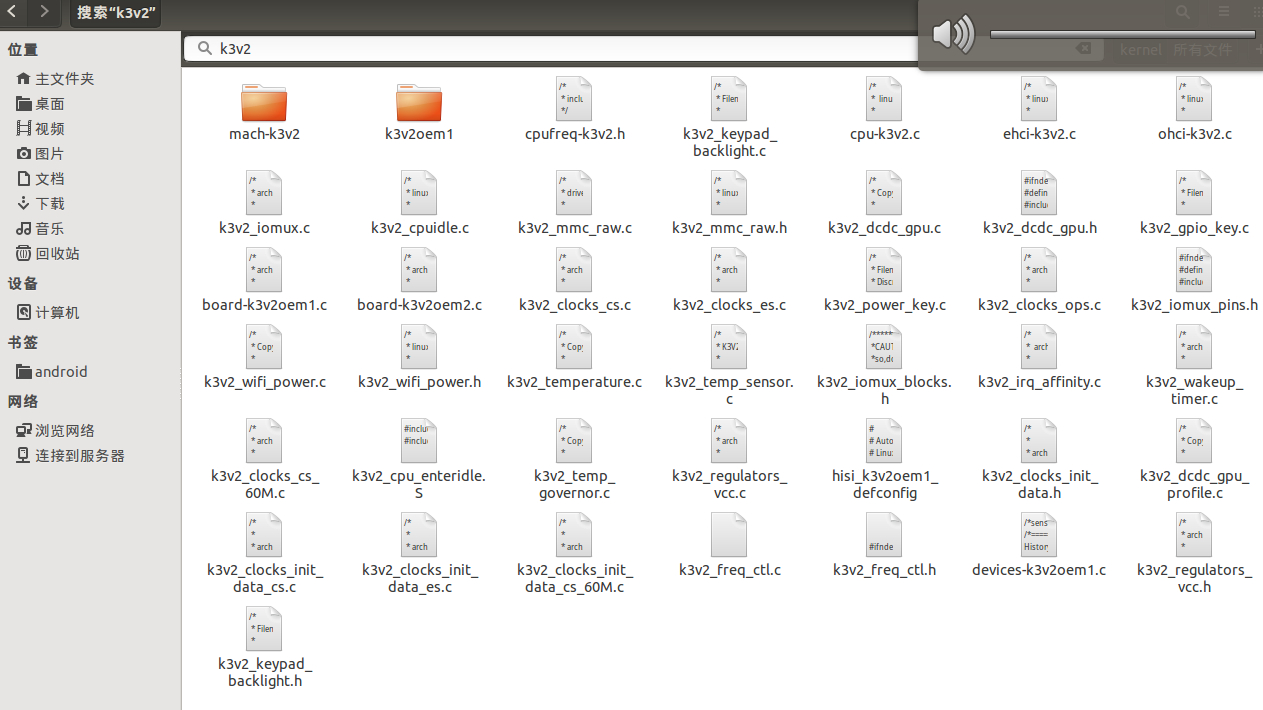Image resolution: width=1263 pixels, height=710 pixels.
Task: Select the k3v2_clocks_es.c file icon
Action: pos(729,270)
